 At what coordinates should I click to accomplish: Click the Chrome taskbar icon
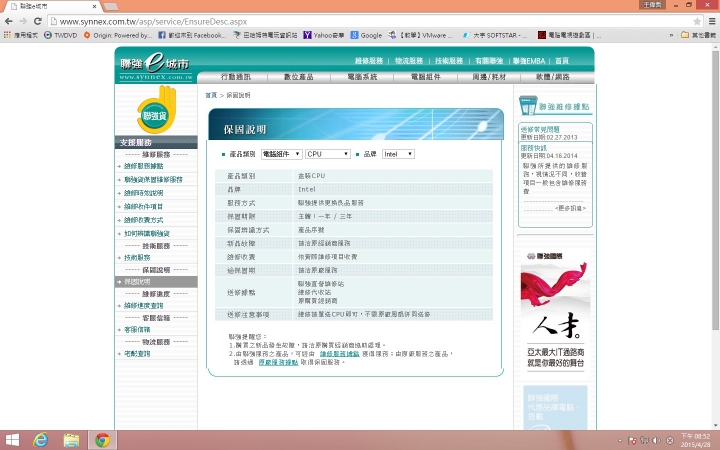pos(102,440)
